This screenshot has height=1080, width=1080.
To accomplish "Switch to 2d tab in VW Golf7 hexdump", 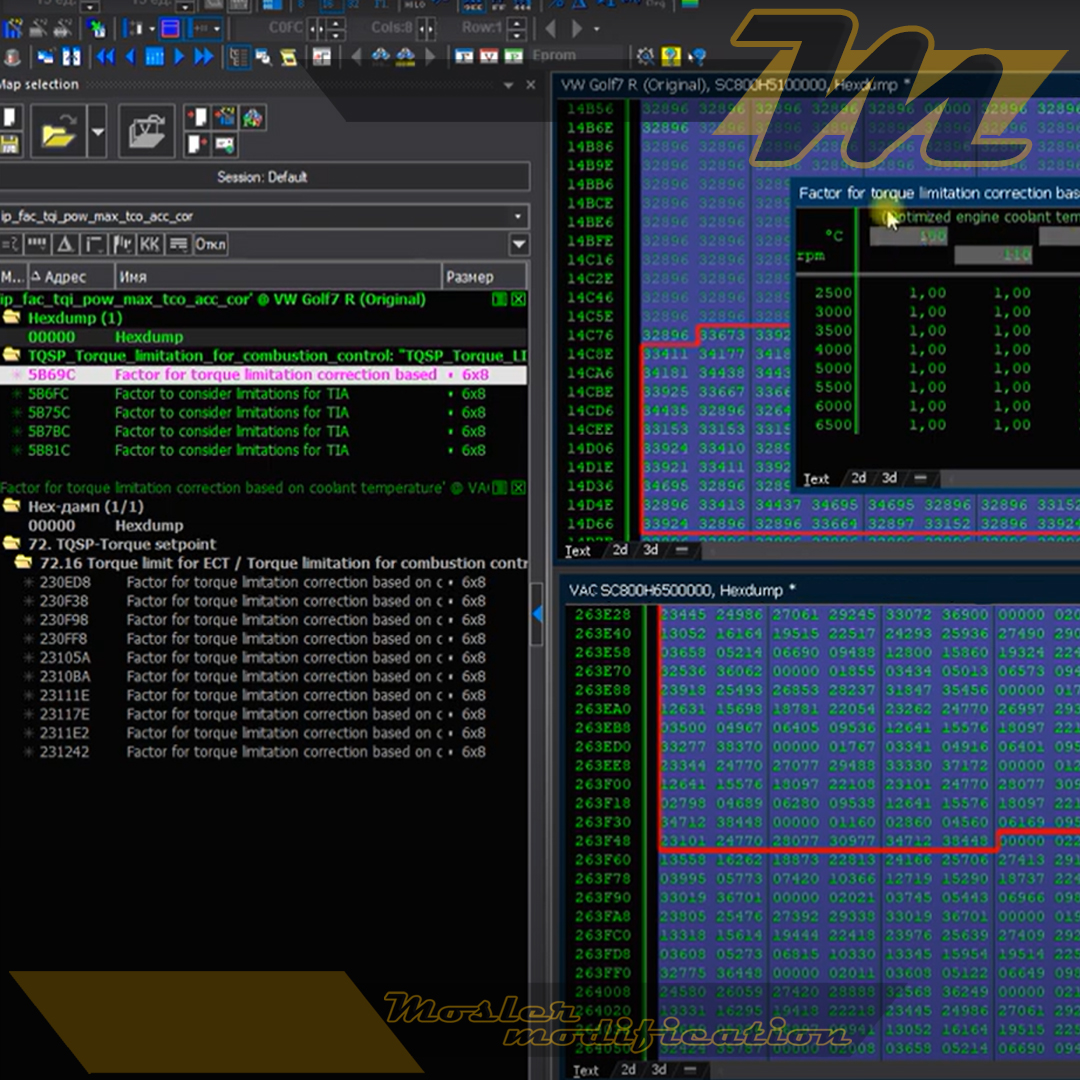I will [620, 550].
